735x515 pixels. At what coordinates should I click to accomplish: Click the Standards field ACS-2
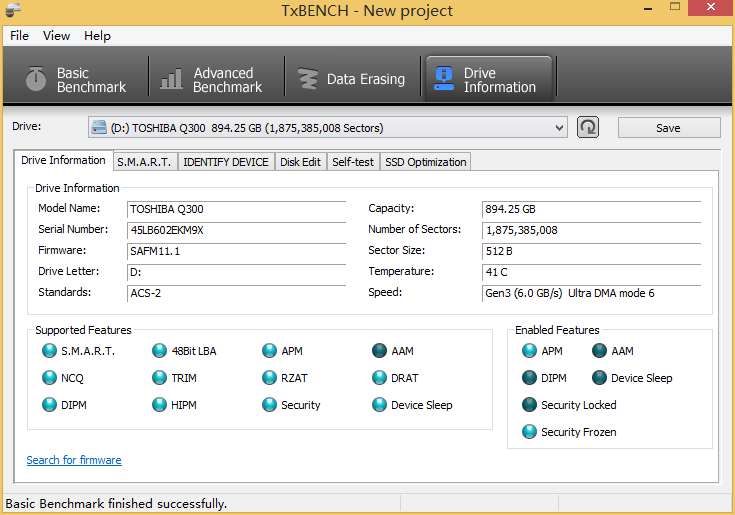(x=236, y=293)
